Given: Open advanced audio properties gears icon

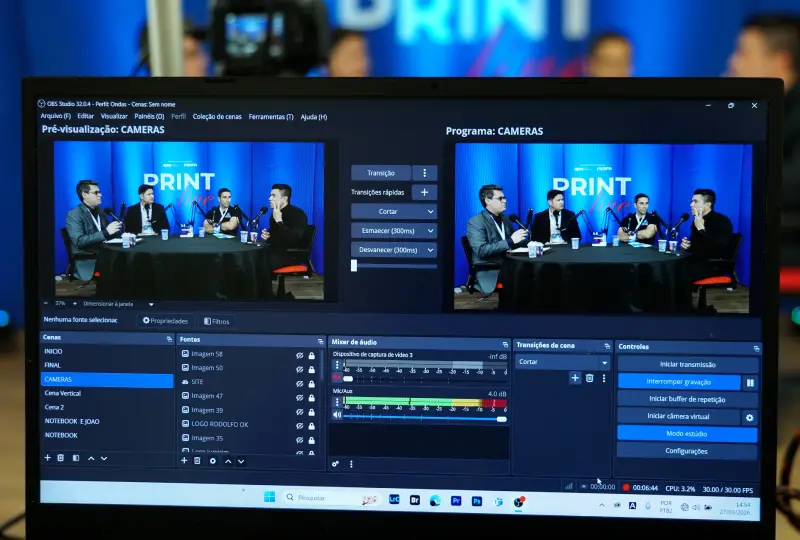Looking at the screenshot, I should coord(336,464).
